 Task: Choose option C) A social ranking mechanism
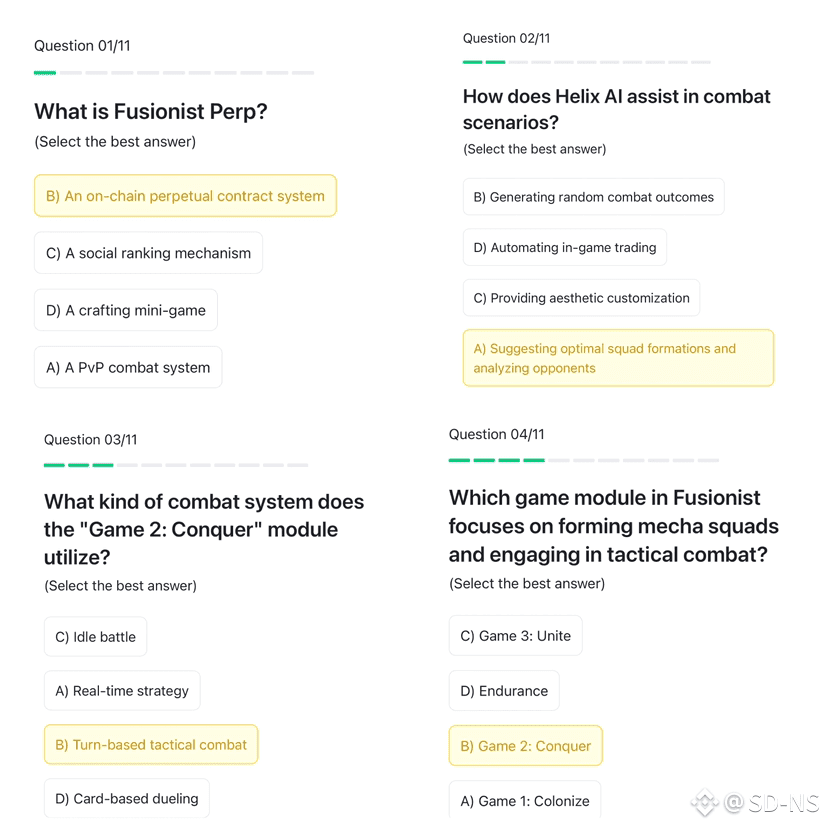[148, 253]
